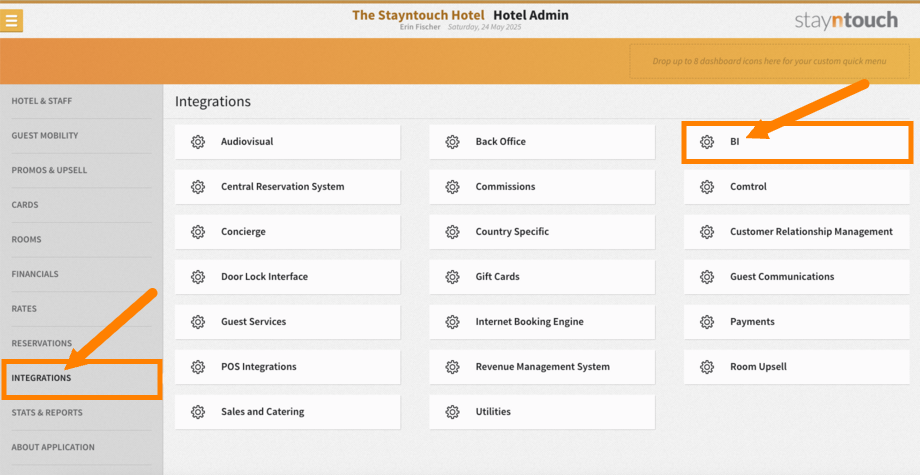This screenshot has height=475, width=920.
Task: Click the gear icon beside Guest Services
Action: (x=198, y=322)
